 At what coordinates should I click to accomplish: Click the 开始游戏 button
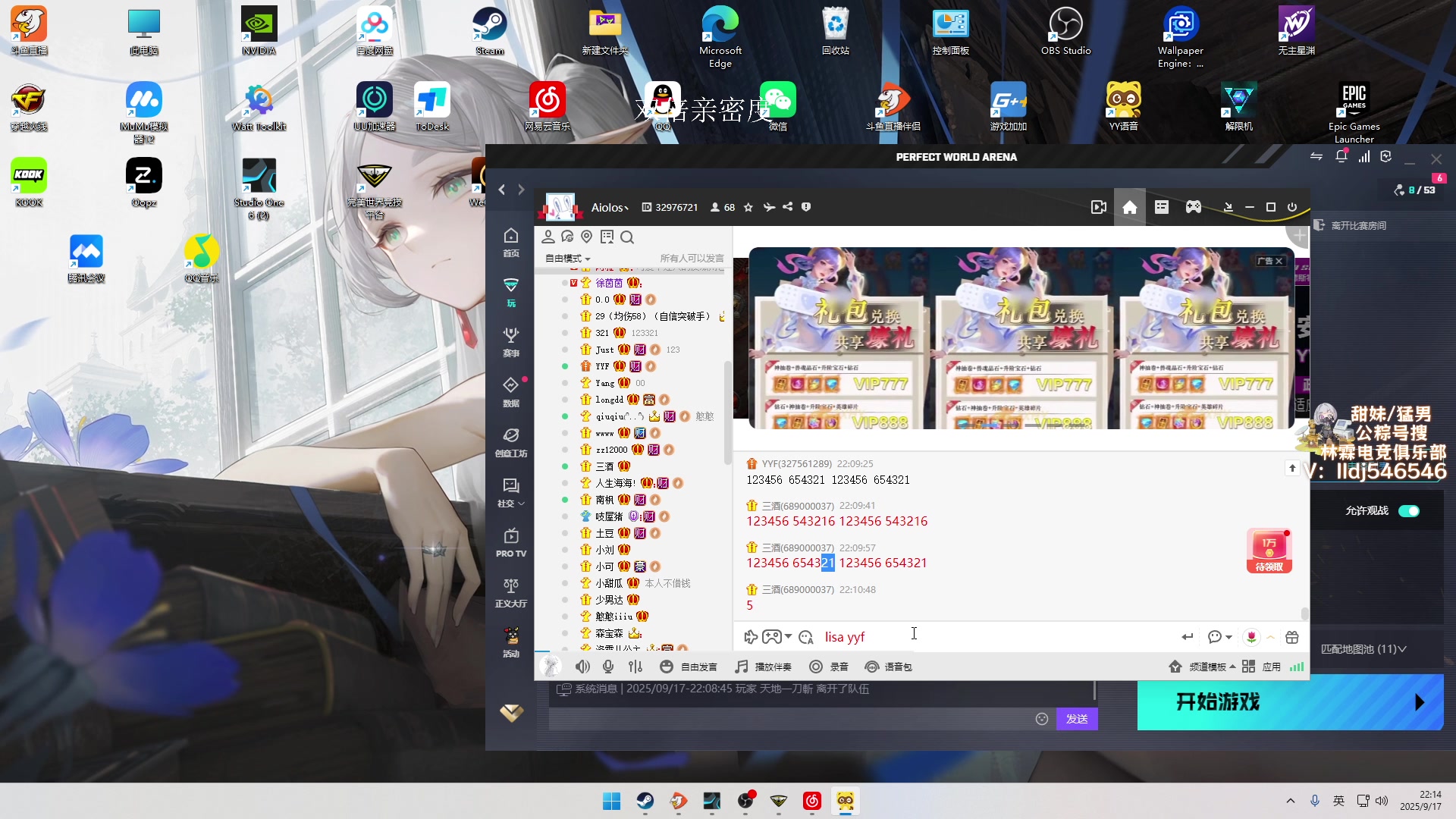[x=1290, y=702]
